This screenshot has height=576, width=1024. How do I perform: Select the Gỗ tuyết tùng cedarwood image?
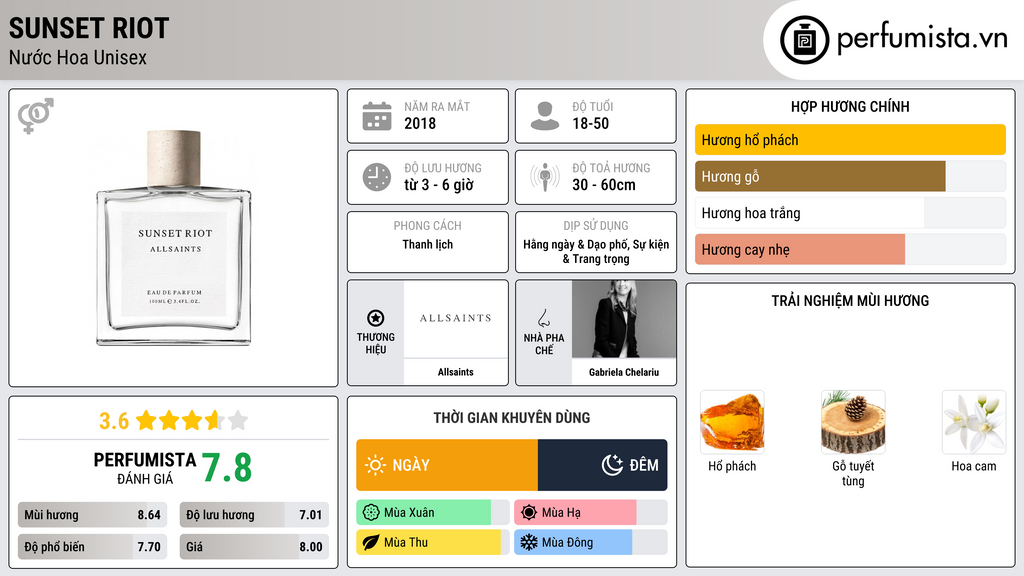(x=853, y=423)
